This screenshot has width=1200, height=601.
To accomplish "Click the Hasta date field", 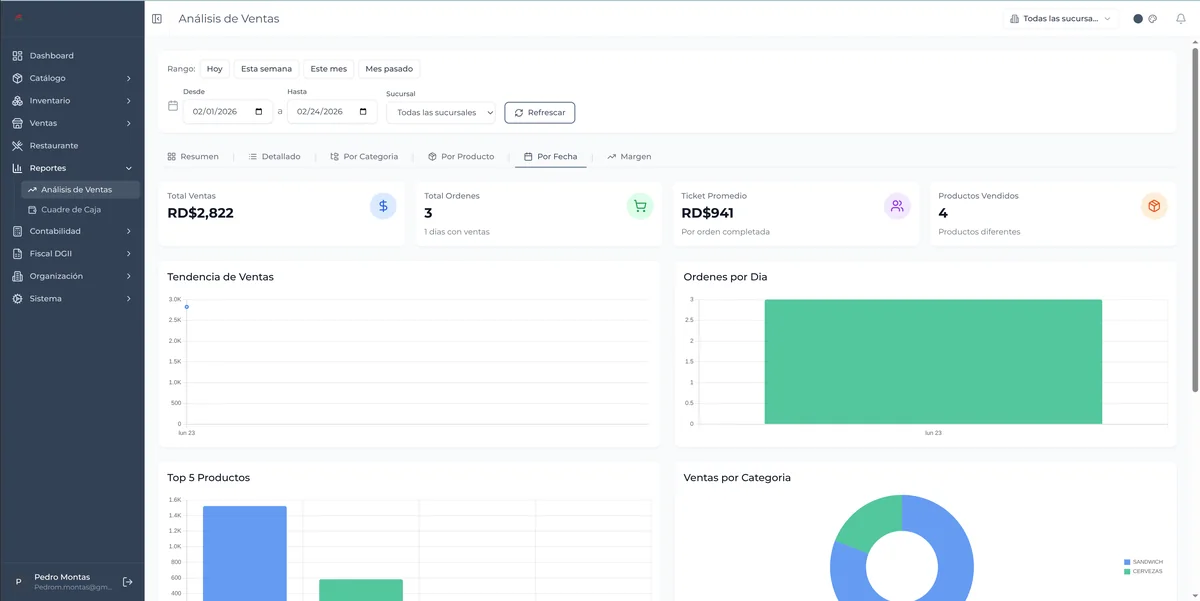I will 332,113.
